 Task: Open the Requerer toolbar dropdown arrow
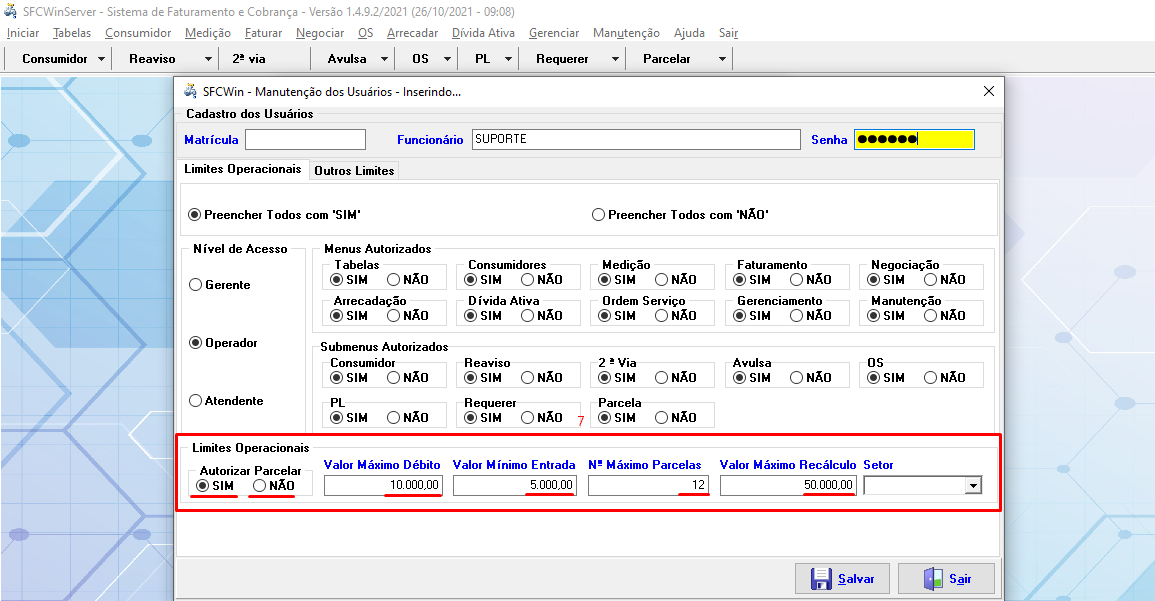click(x=615, y=59)
